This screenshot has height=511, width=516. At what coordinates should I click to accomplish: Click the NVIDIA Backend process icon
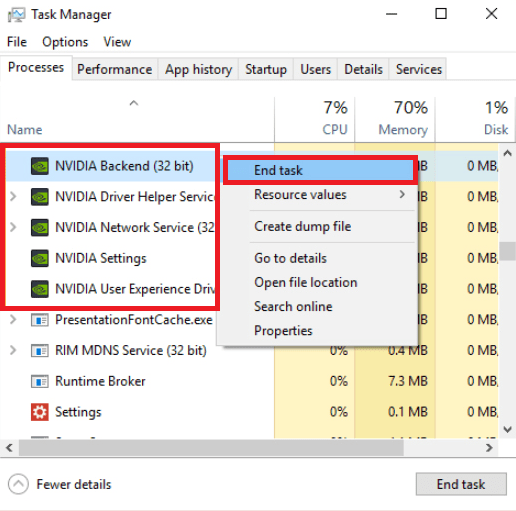40,166
